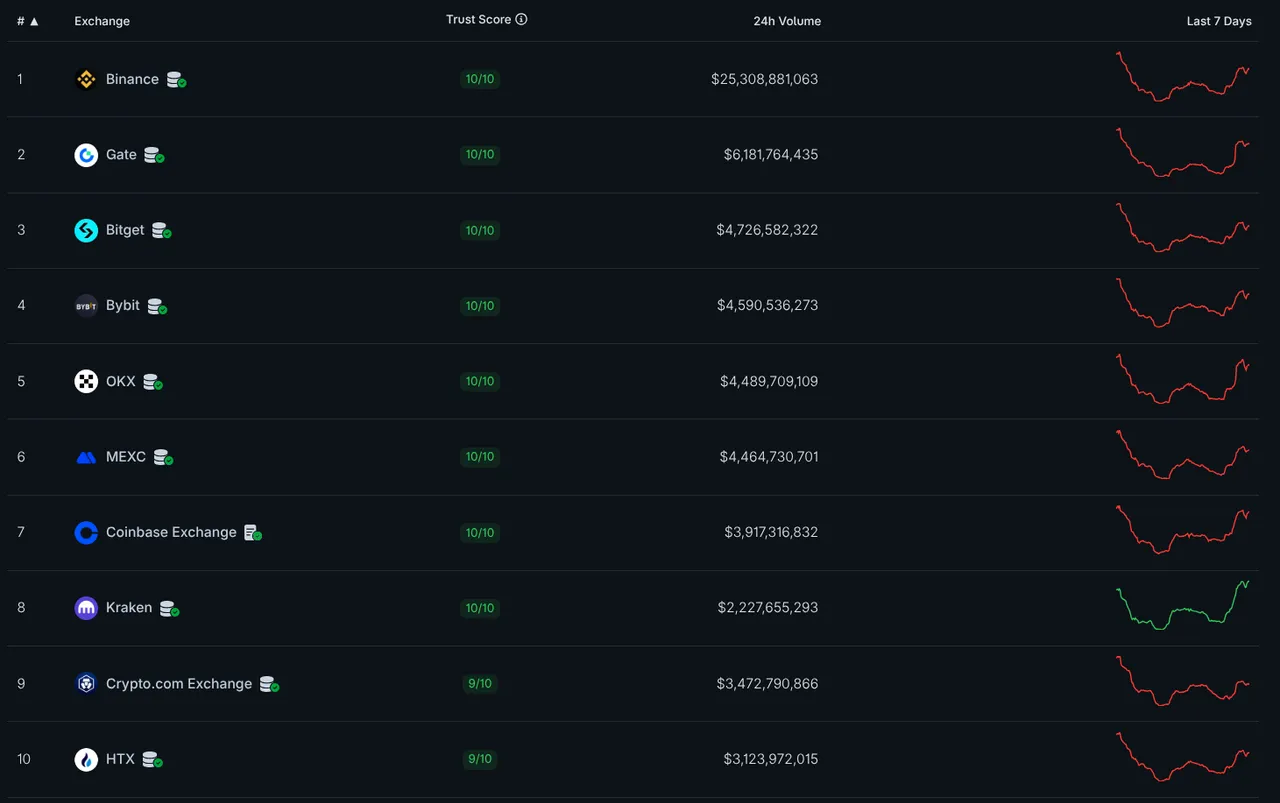Click the Trust Score info icon
The width and height of the screenshot is (1280, 803).
point(521,19)
